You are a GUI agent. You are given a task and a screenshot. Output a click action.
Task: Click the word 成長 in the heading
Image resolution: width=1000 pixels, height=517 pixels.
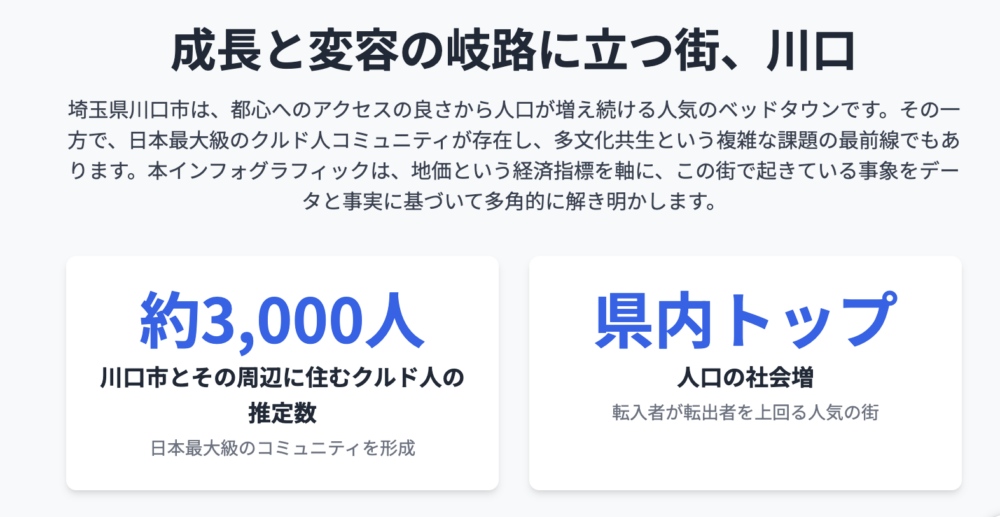(216, 53)
